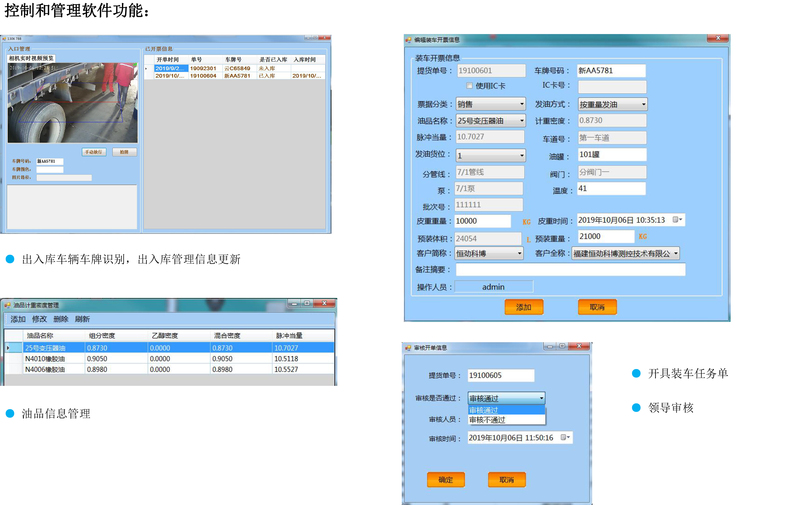Click the 拍照 capture button
The width and height of the screenshot is (800, 505).
click(x=122, y=152)
